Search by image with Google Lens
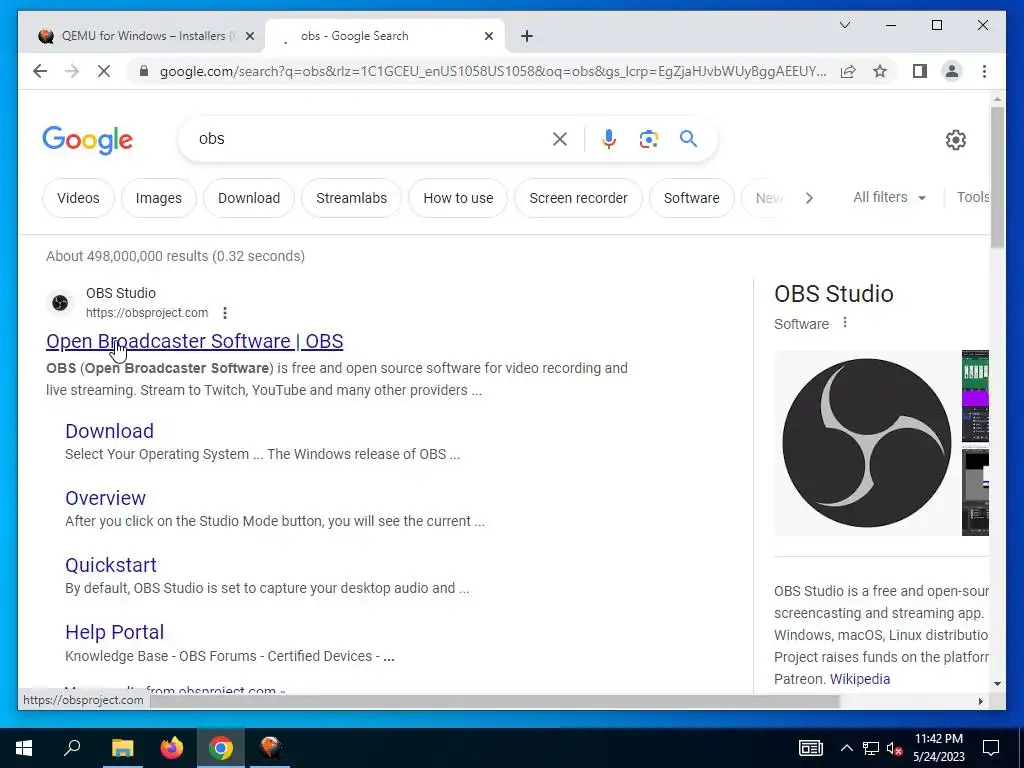This screenshot has width=1024, height=768. coord(648,138)
